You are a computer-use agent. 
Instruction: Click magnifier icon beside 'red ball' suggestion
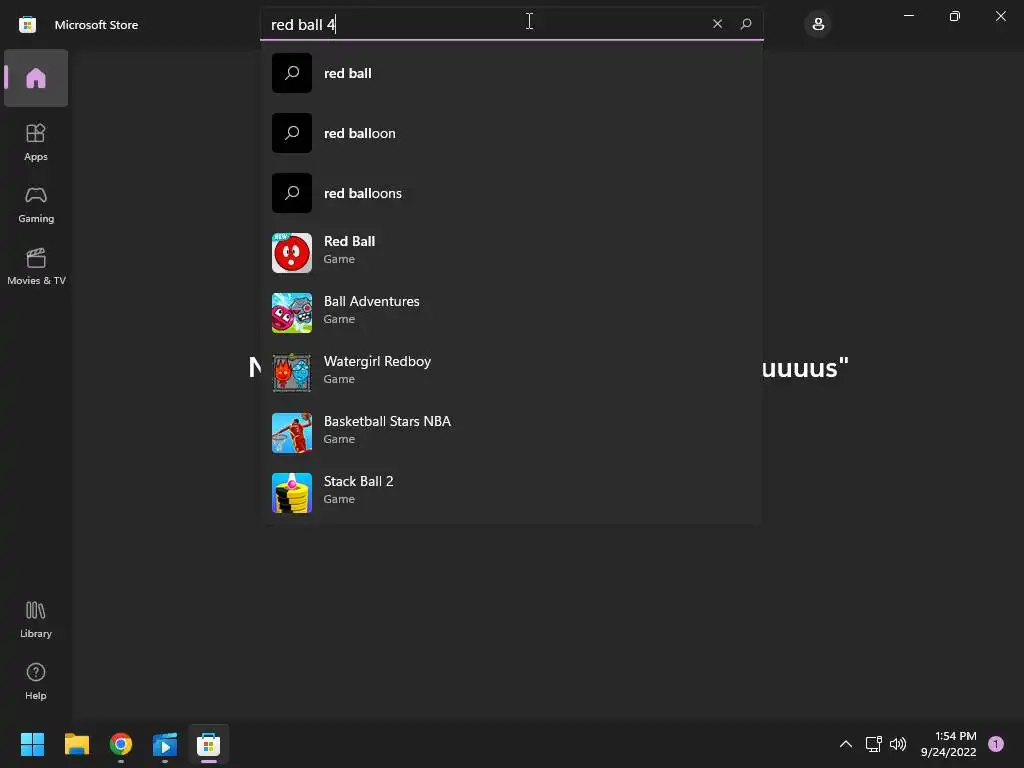pos(292,73)
